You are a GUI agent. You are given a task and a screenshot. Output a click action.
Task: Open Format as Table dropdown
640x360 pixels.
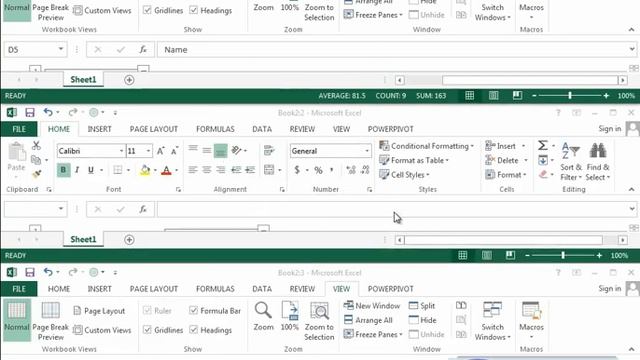pos(414,160)
